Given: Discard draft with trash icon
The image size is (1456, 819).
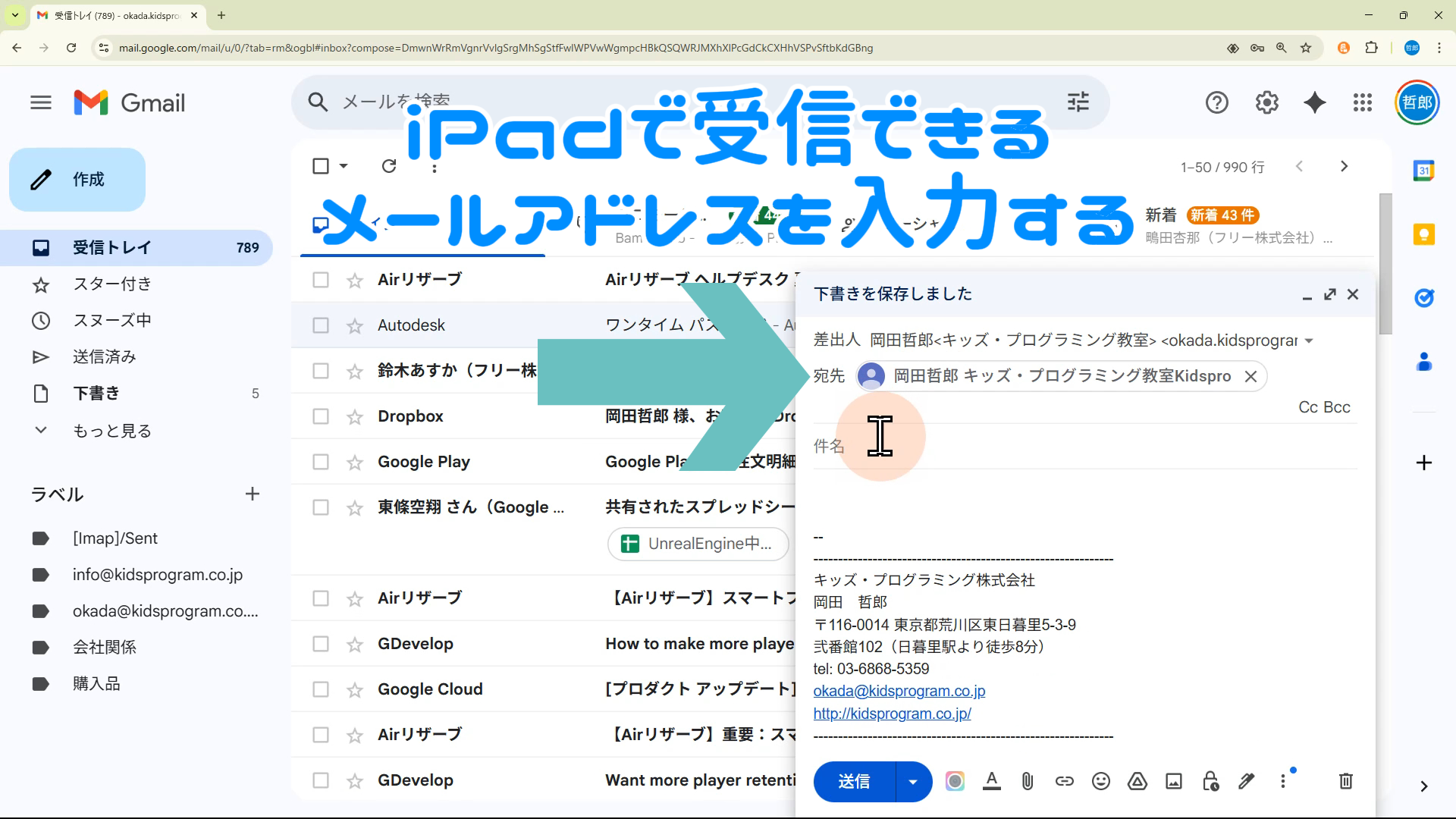Looking at the screenshot, I should point(1345,781).
